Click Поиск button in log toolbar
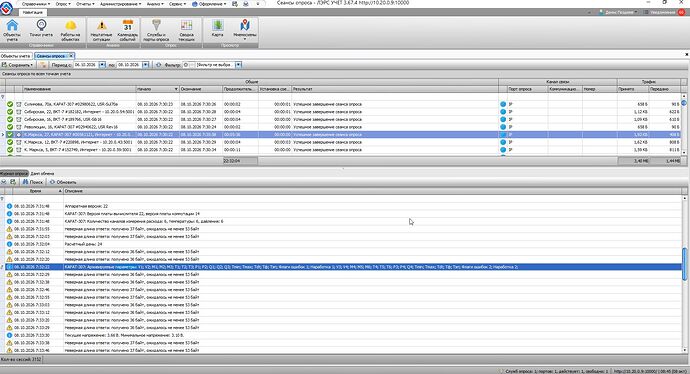The image size is (690, 374). coord(33,182)
